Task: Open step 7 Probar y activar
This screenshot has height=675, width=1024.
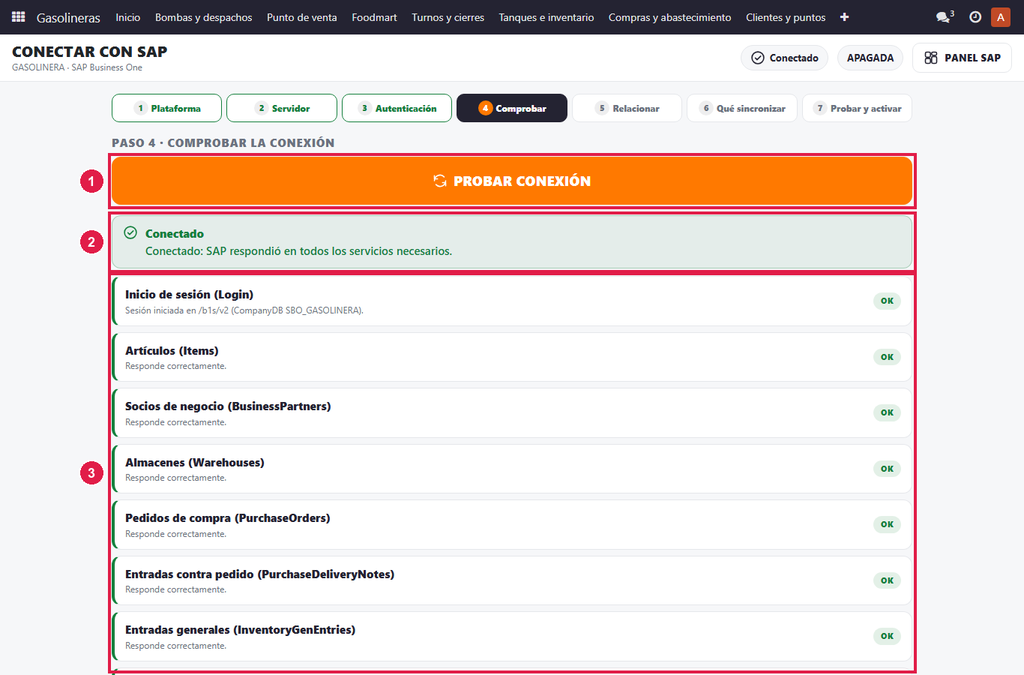Action: pos(857,108)
